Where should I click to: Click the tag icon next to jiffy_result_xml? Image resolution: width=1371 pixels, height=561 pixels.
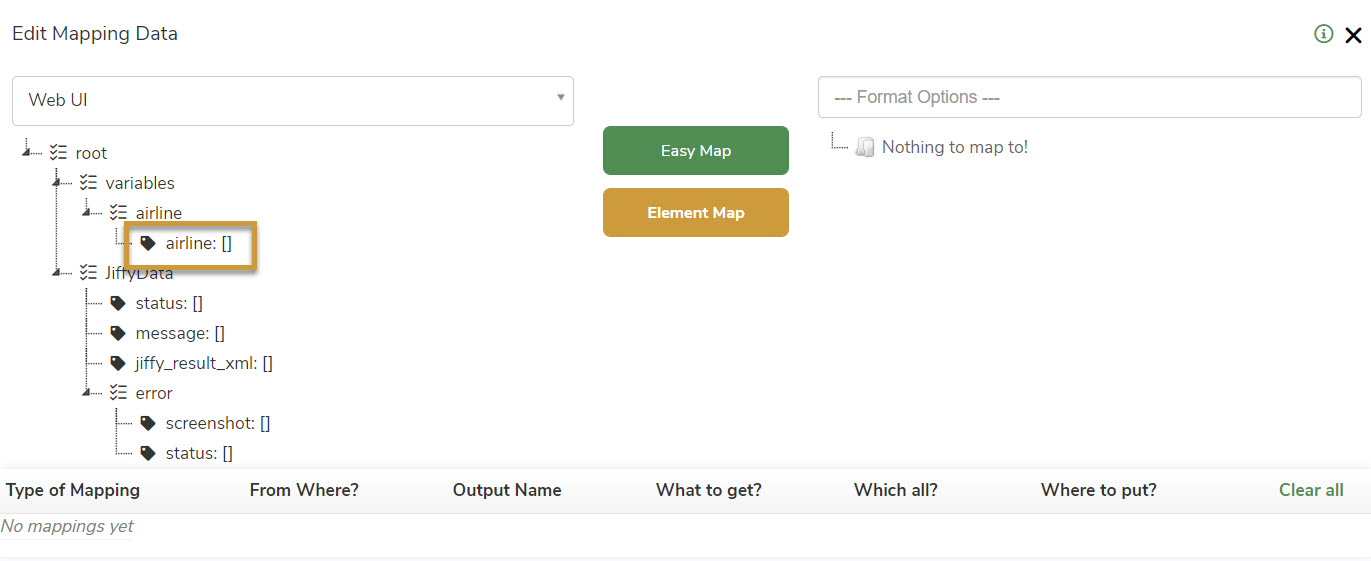[x=118, y=363]
